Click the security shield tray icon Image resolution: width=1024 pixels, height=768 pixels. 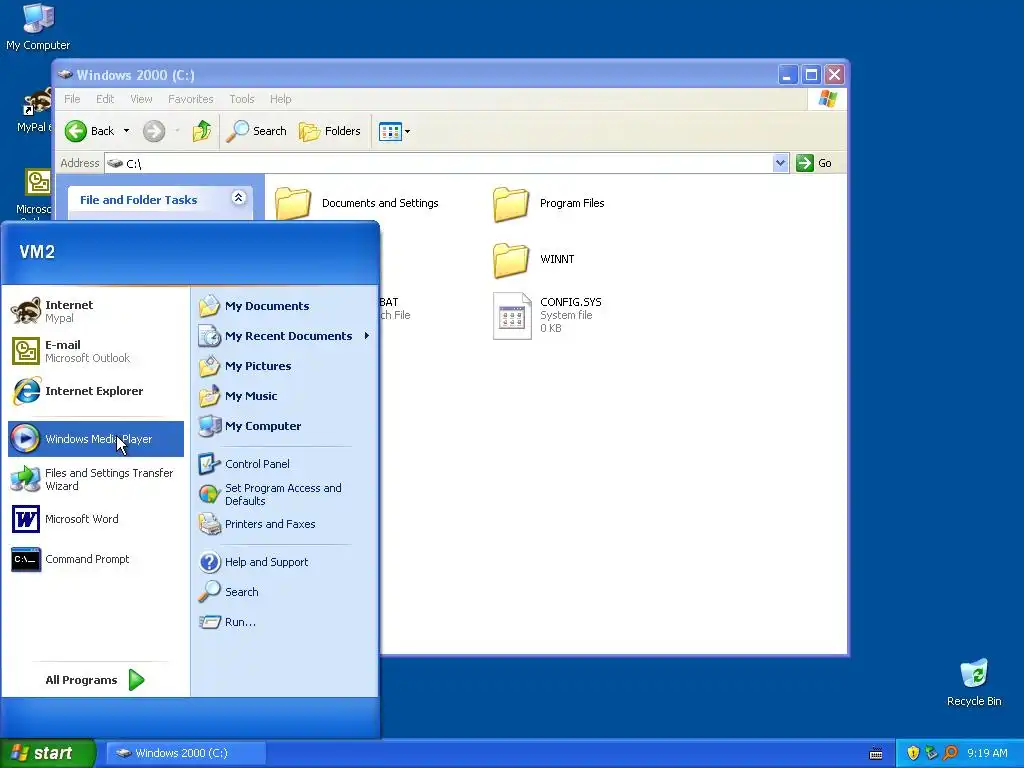(x=913, y=753)
